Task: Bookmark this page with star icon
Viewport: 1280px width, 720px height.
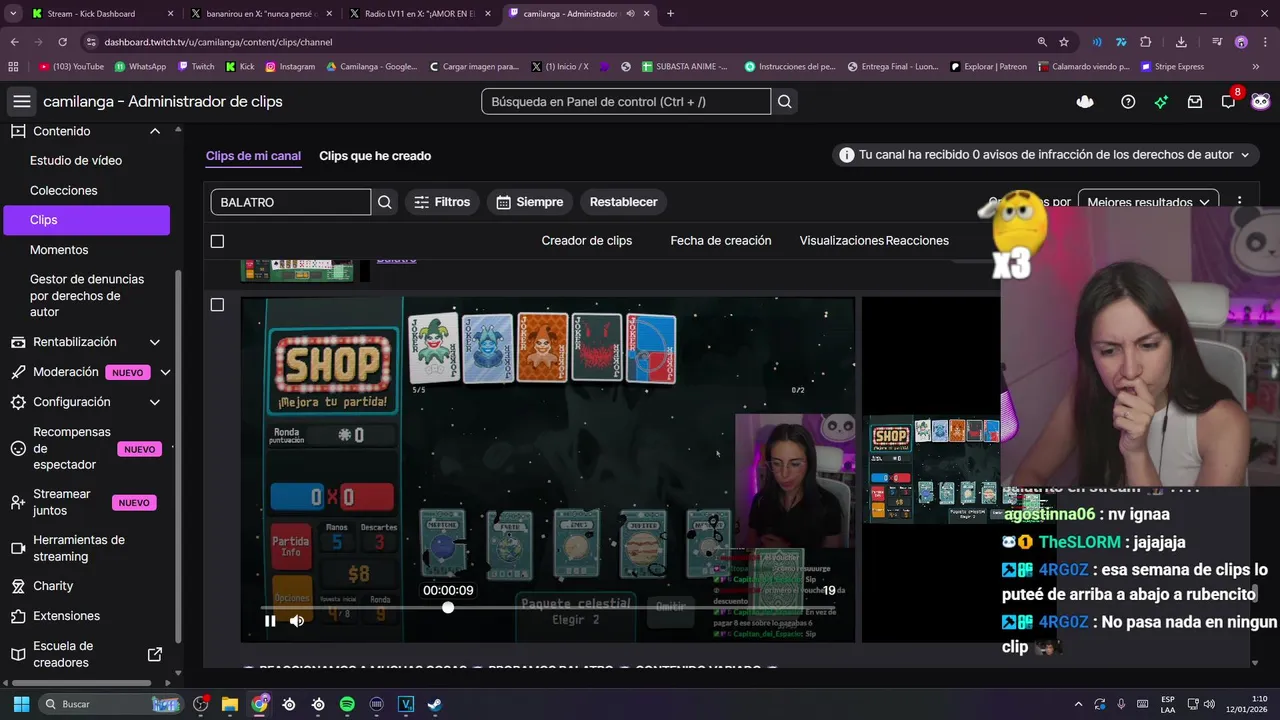Action: [x=1064, y=42]
